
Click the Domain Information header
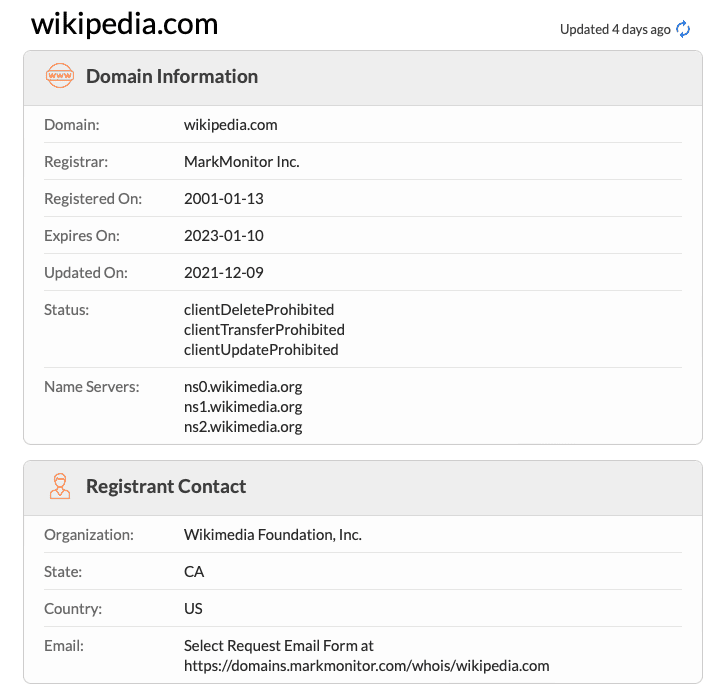coord(172,77)
